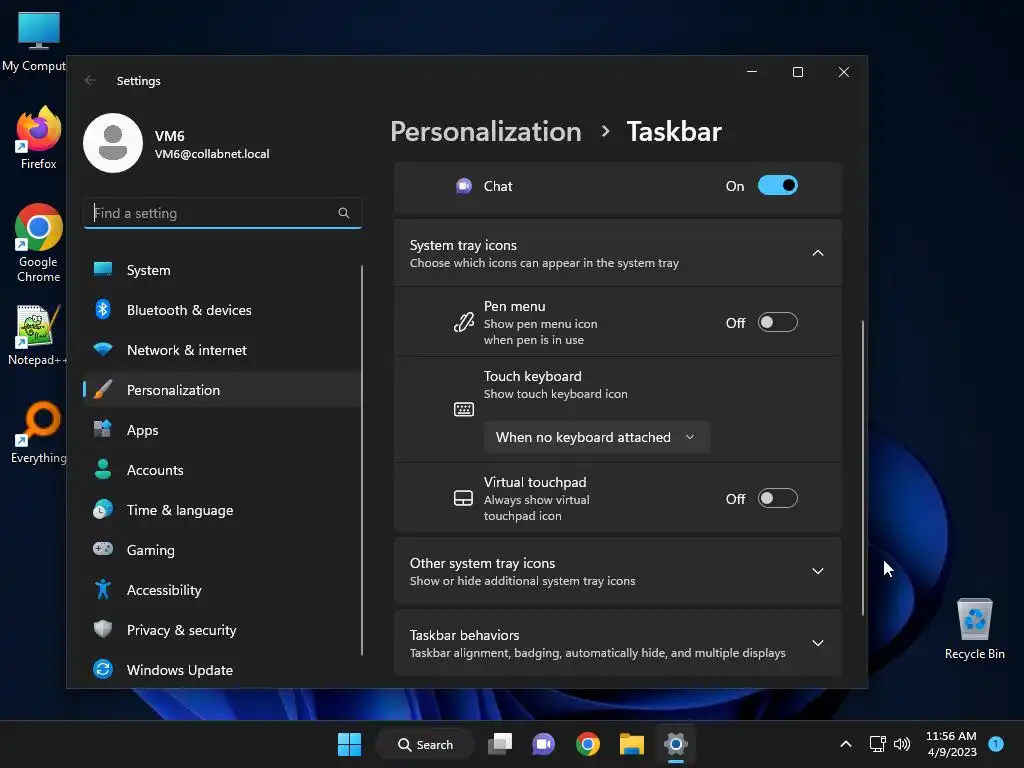Open the My Computer desktop icon
The height and width of the screenshot is (768, 1024).
(36, 42)
